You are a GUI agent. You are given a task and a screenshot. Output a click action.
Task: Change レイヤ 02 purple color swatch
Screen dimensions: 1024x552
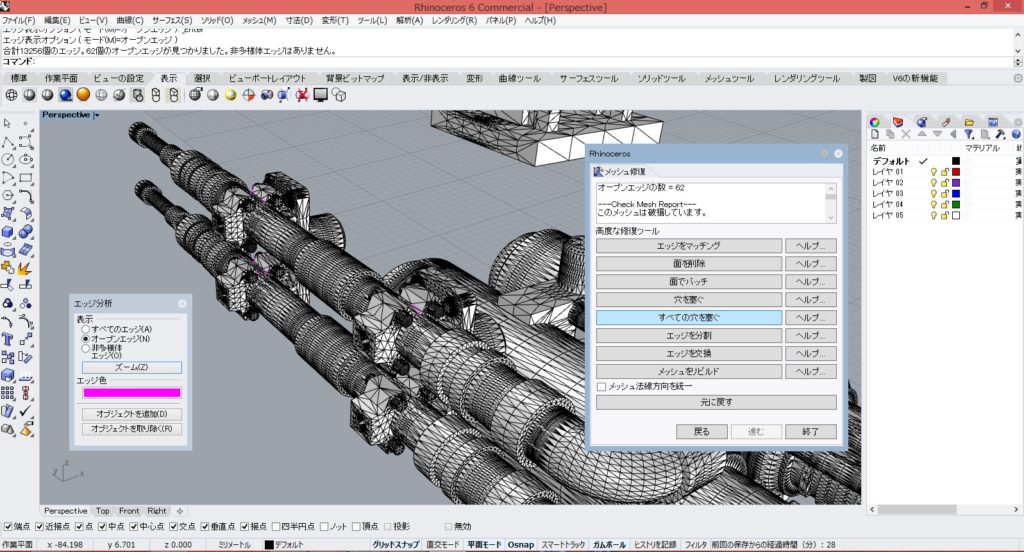[956, 183]
